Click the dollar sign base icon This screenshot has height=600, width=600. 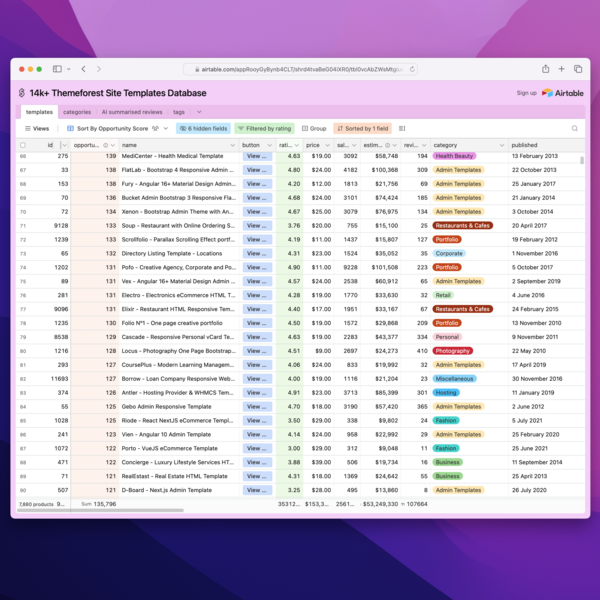22,93
